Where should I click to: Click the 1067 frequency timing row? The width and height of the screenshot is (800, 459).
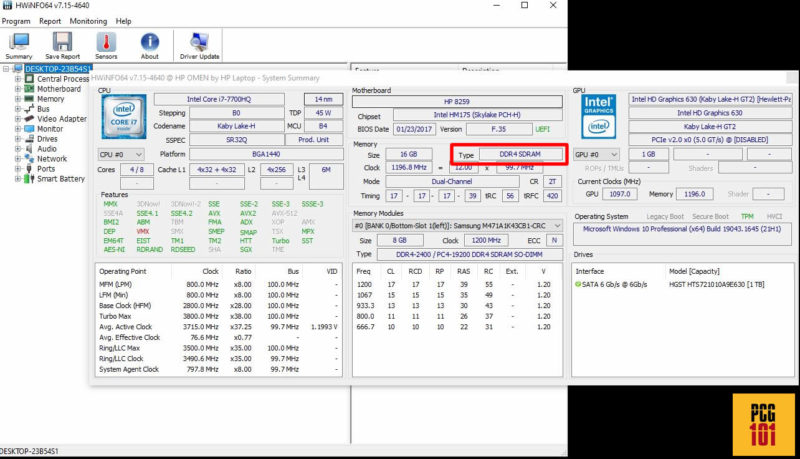click(457, 295)
